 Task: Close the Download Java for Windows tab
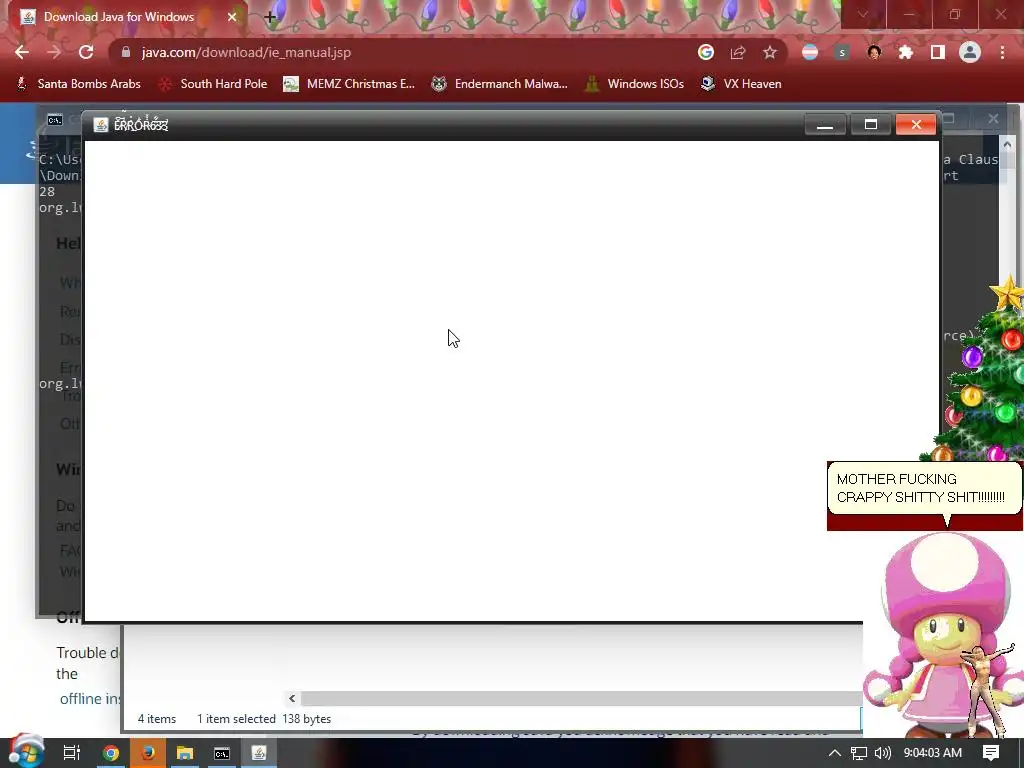click(x=232, y=17)
